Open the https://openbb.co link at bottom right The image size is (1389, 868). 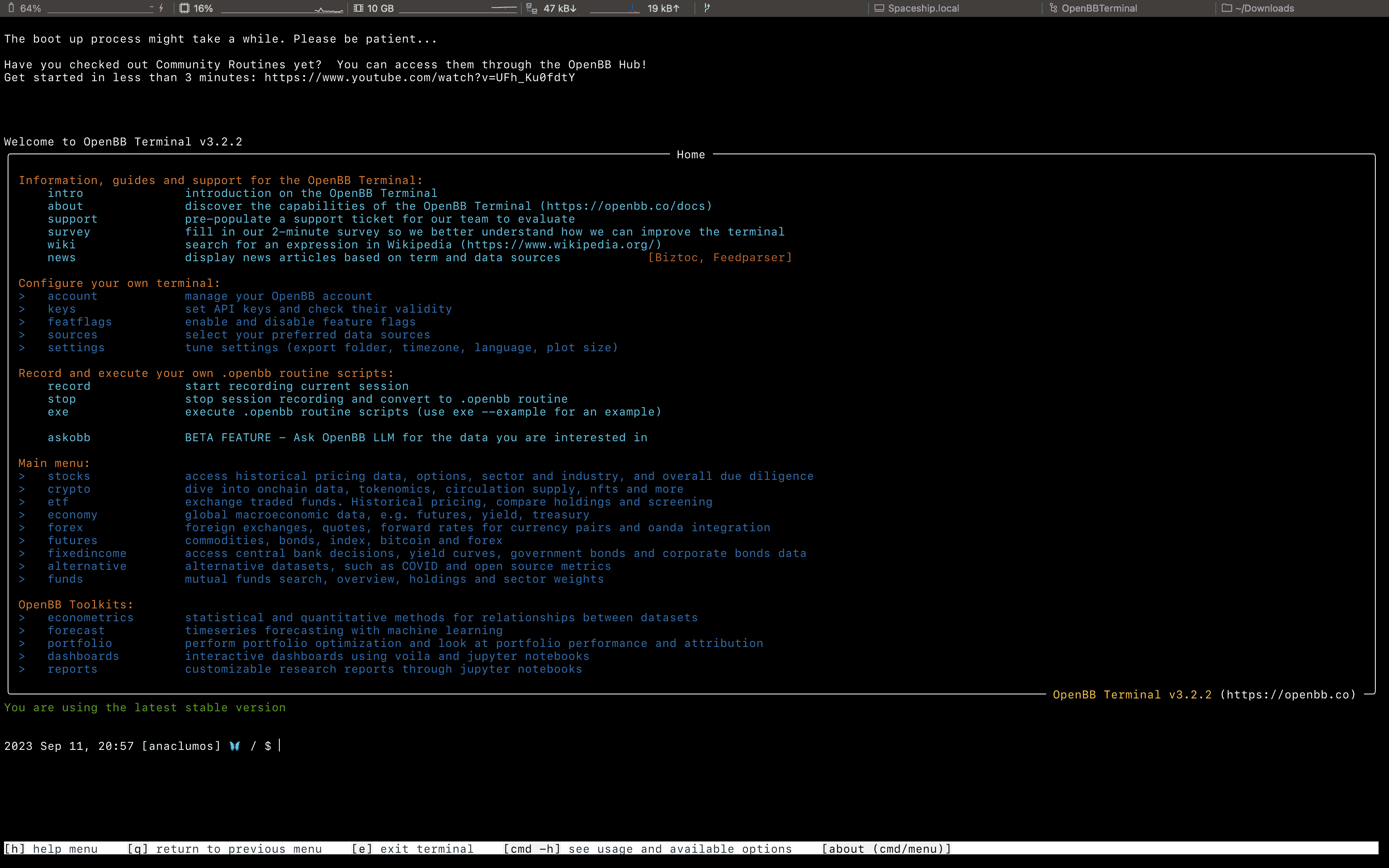pyautogui.click(x=1287, y=695)
